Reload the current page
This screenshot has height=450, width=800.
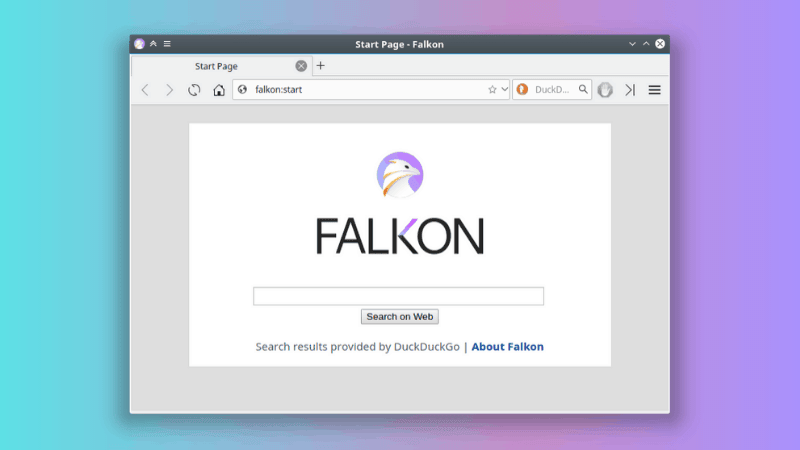click(x=194, y=90)
